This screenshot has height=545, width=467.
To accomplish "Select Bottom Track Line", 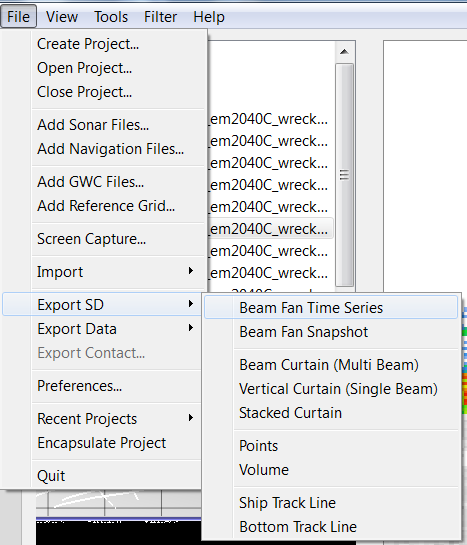I will tap(331, 527).
